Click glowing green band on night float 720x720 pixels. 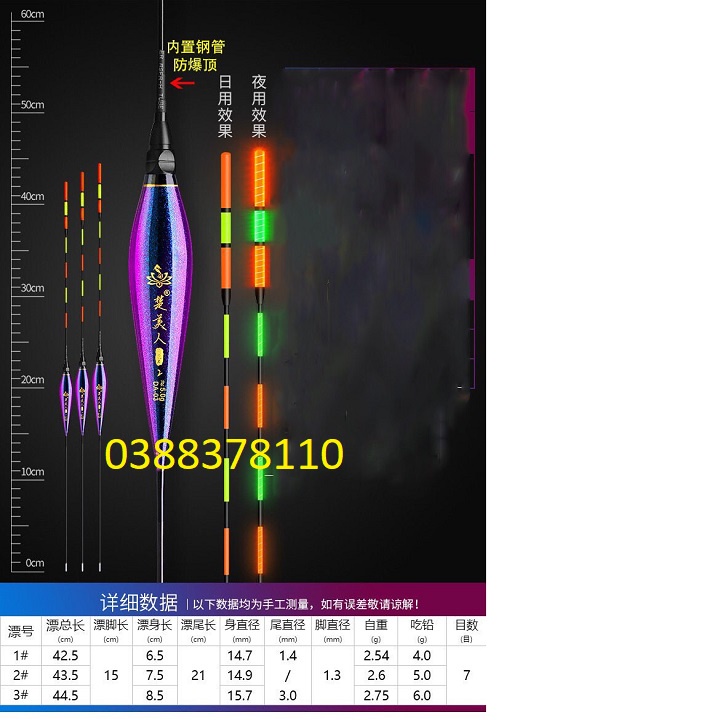(x=259, y=227)
